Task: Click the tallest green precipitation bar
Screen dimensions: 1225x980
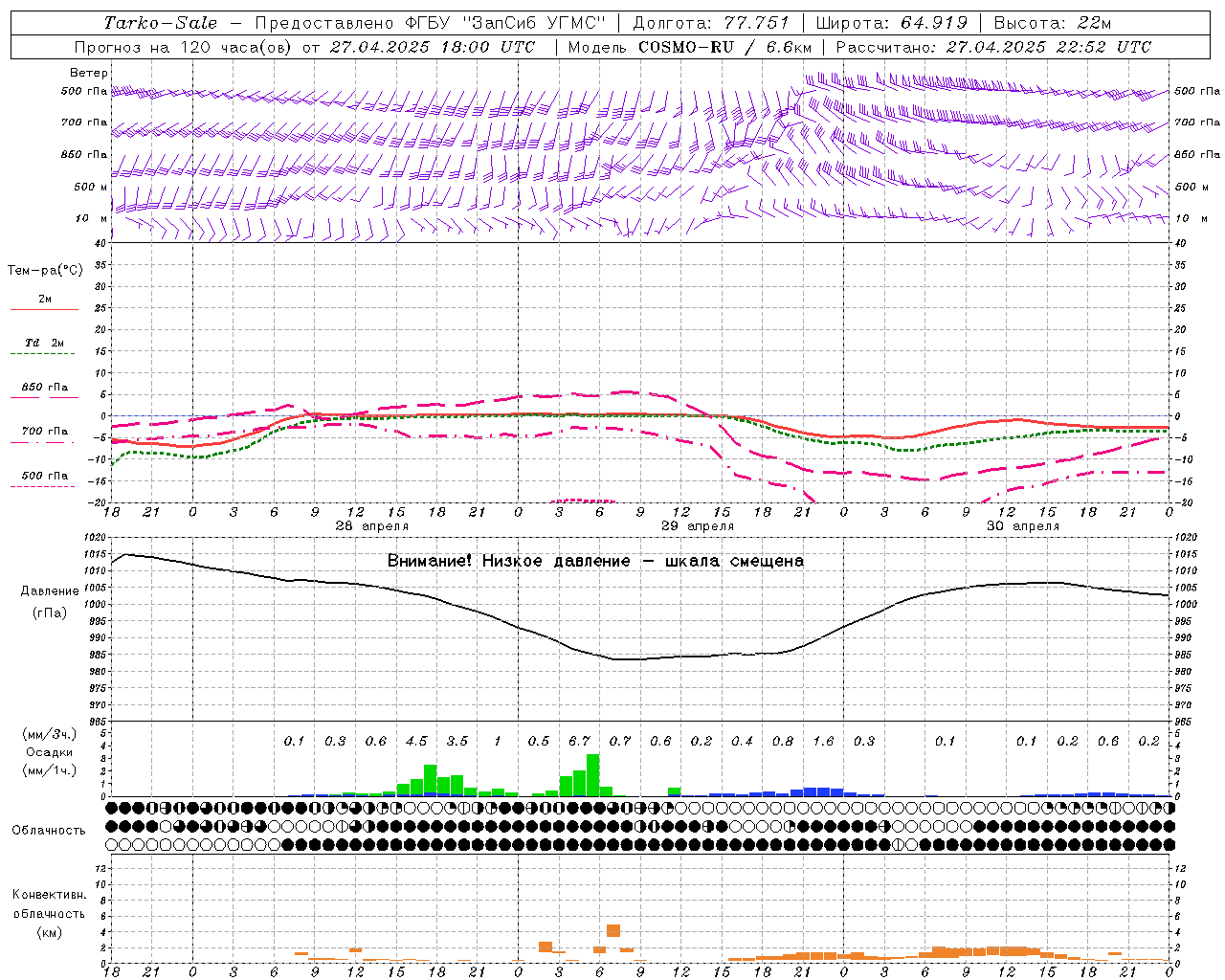Action: (593, 775)
